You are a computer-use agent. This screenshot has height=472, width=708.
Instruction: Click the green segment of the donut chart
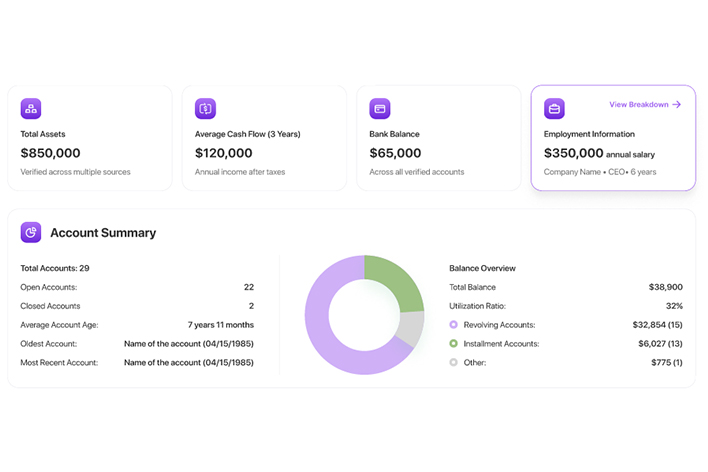394,281
